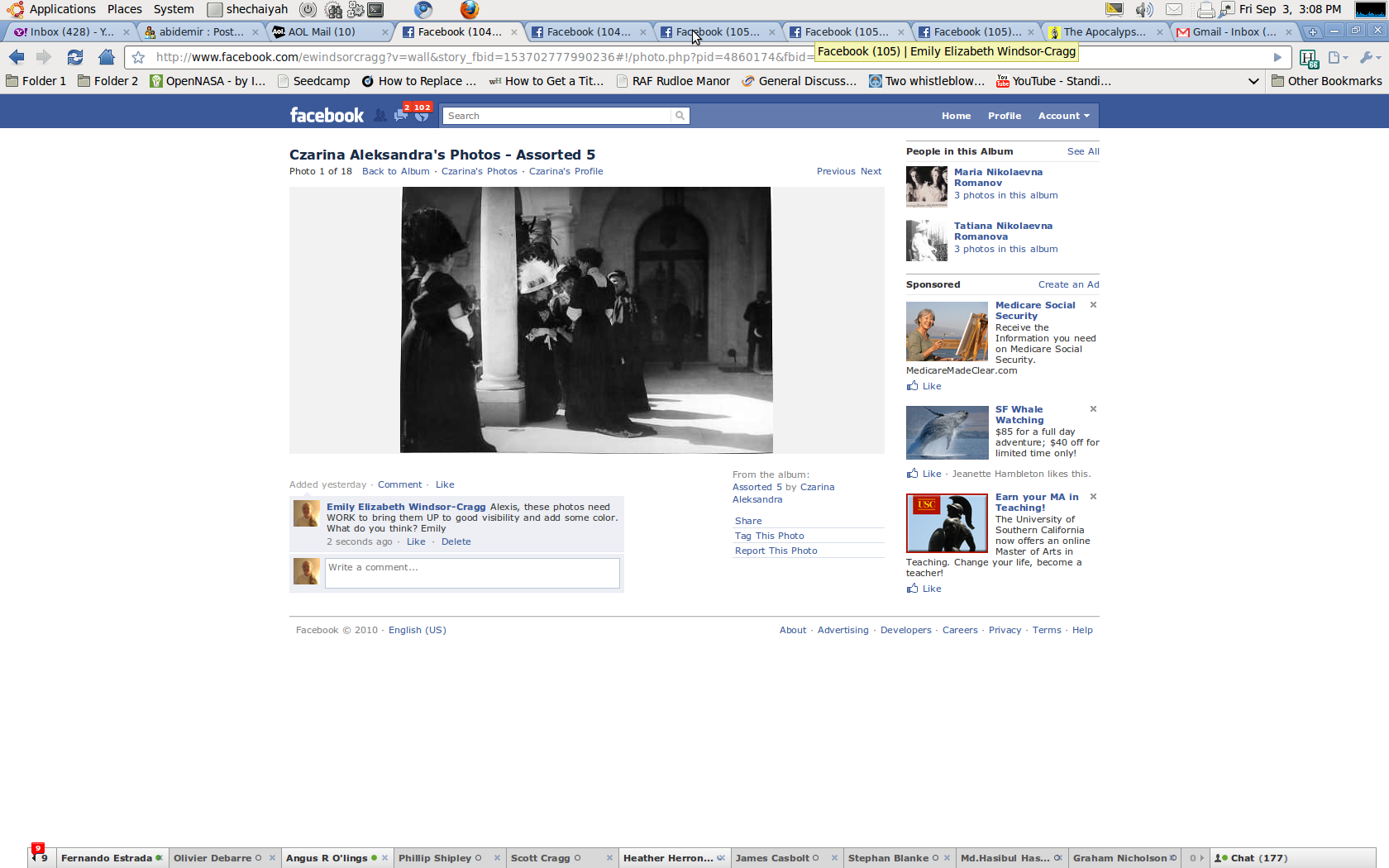Like Emily's comment on the photo
Image resolution: width=1389 pixels, height=868 pixels.
tap(416, 541)
